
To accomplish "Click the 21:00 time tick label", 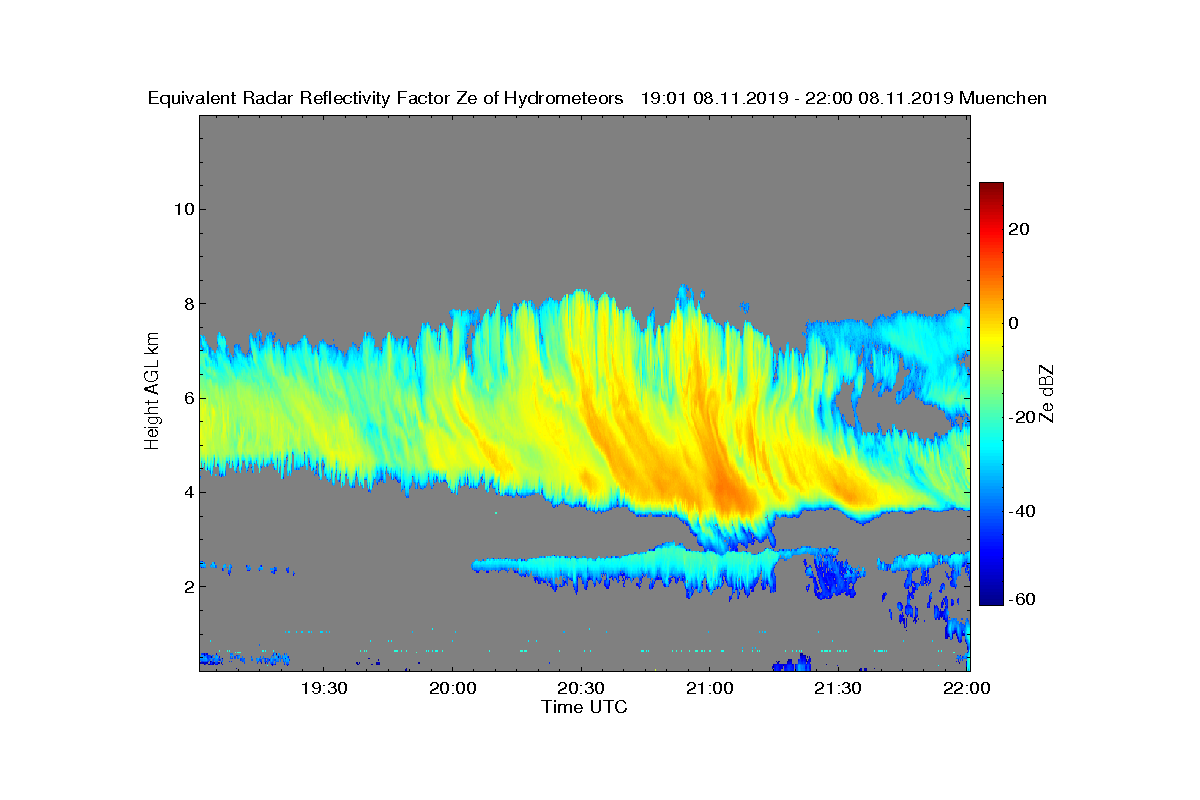I will [710, 688].
